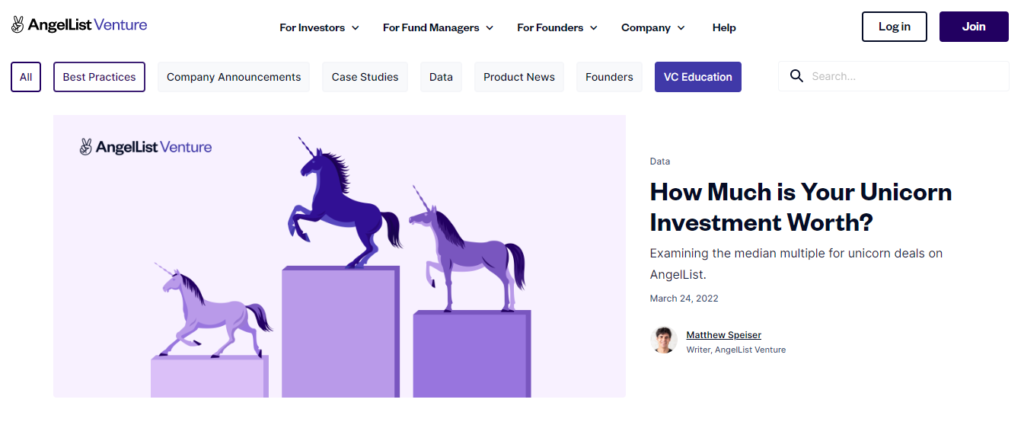The width and height of the screenshot is (1024, 425).
Task: Expand the For Investors dropdown
Action: click(319, 27)
